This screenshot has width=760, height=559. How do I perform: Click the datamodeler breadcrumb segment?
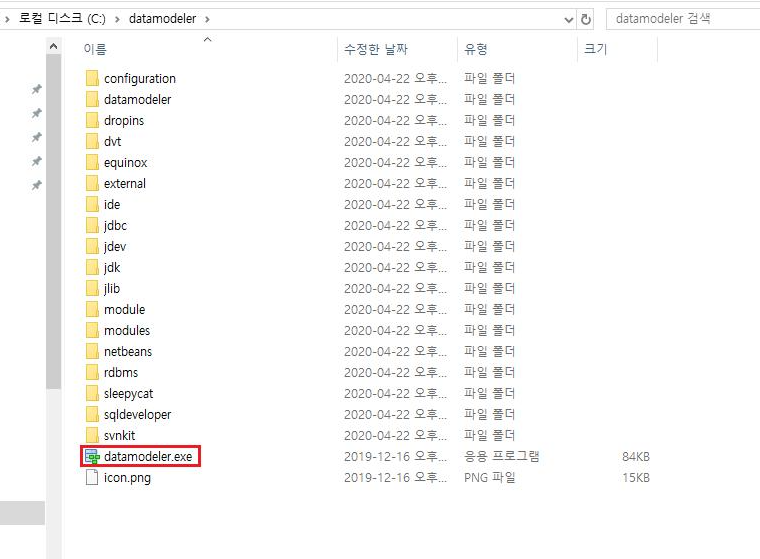(162, 19)
